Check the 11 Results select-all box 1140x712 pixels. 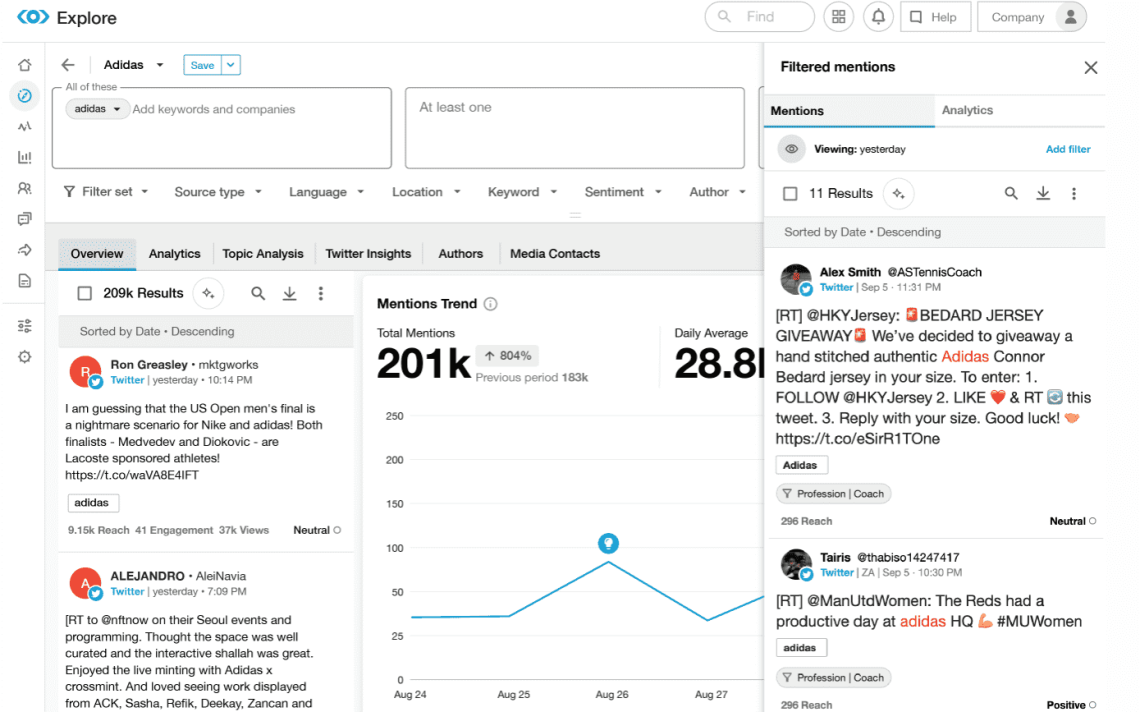[790, 193]
